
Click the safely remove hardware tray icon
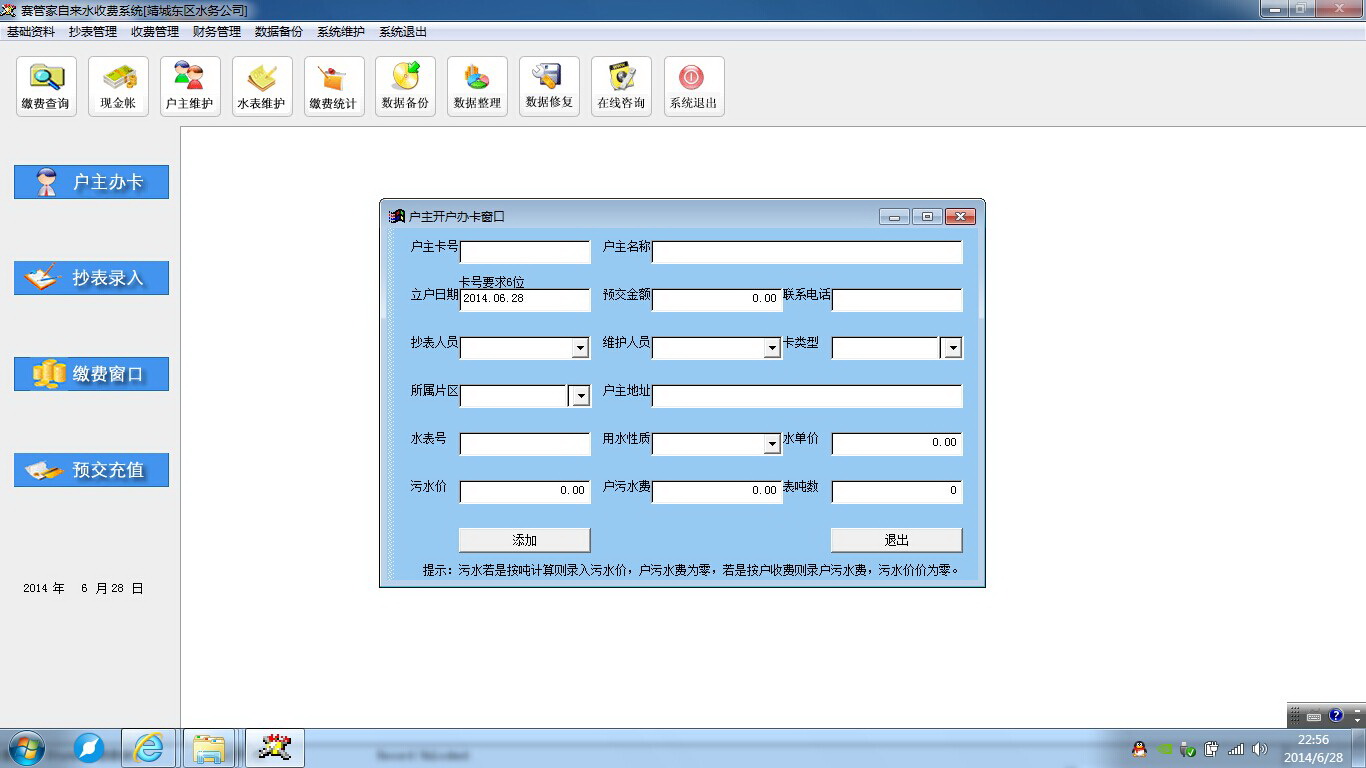pyautogui.click(x=1188, y=749)
